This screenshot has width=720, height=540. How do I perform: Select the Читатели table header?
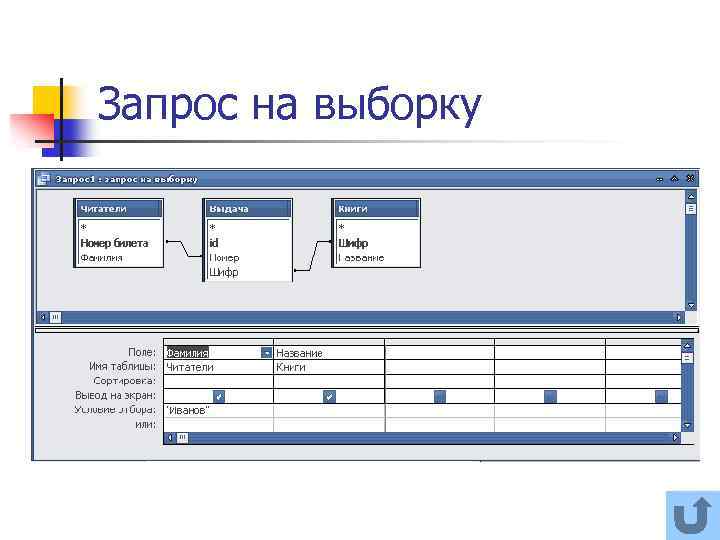click(x=118, y=209)
